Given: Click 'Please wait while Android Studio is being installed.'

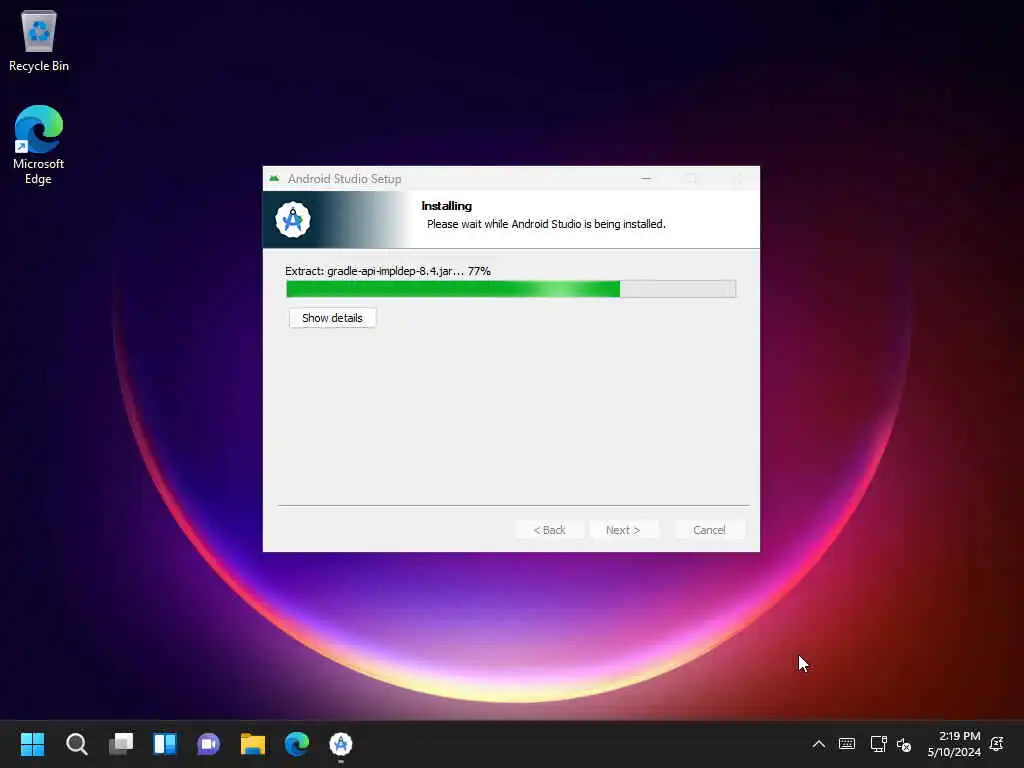Looking at the screenshot, I should [546, 224].
